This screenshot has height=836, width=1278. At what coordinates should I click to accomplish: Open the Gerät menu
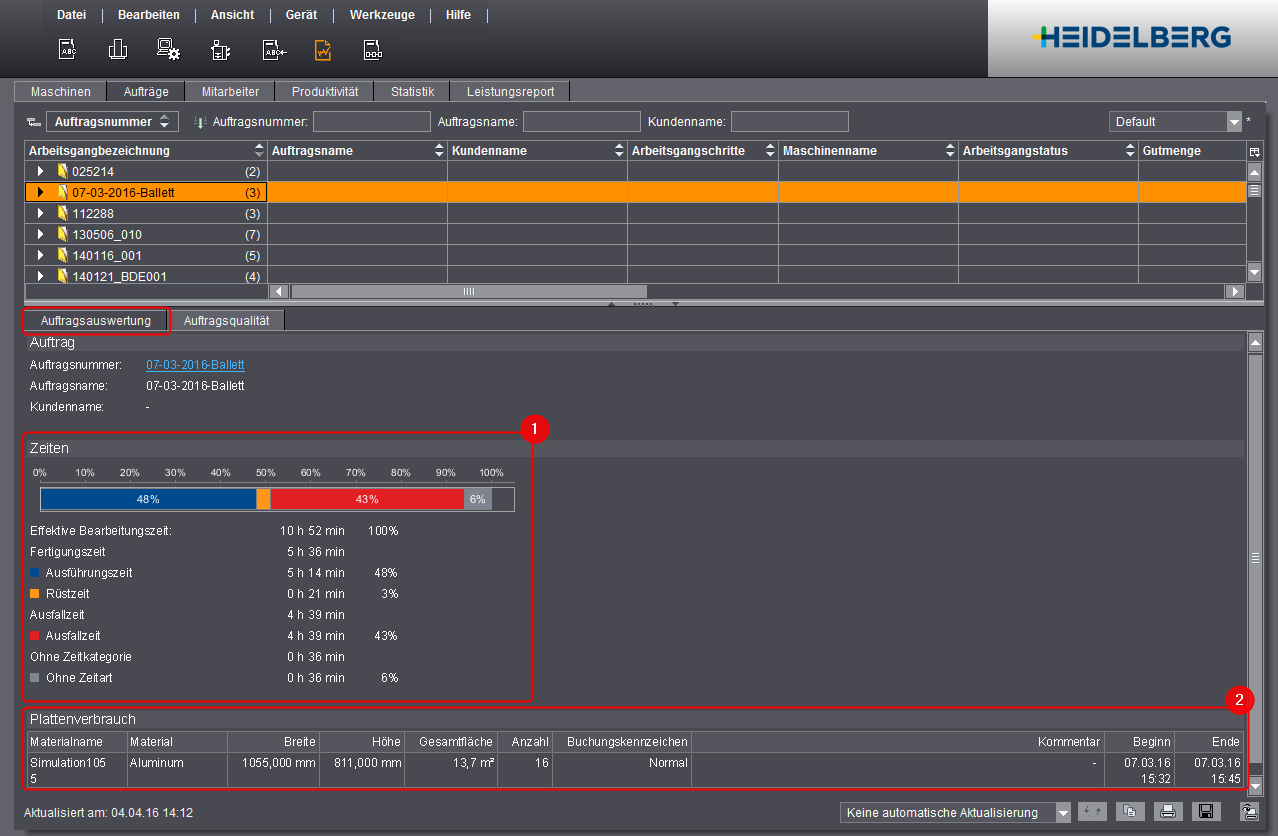[301, 15]
